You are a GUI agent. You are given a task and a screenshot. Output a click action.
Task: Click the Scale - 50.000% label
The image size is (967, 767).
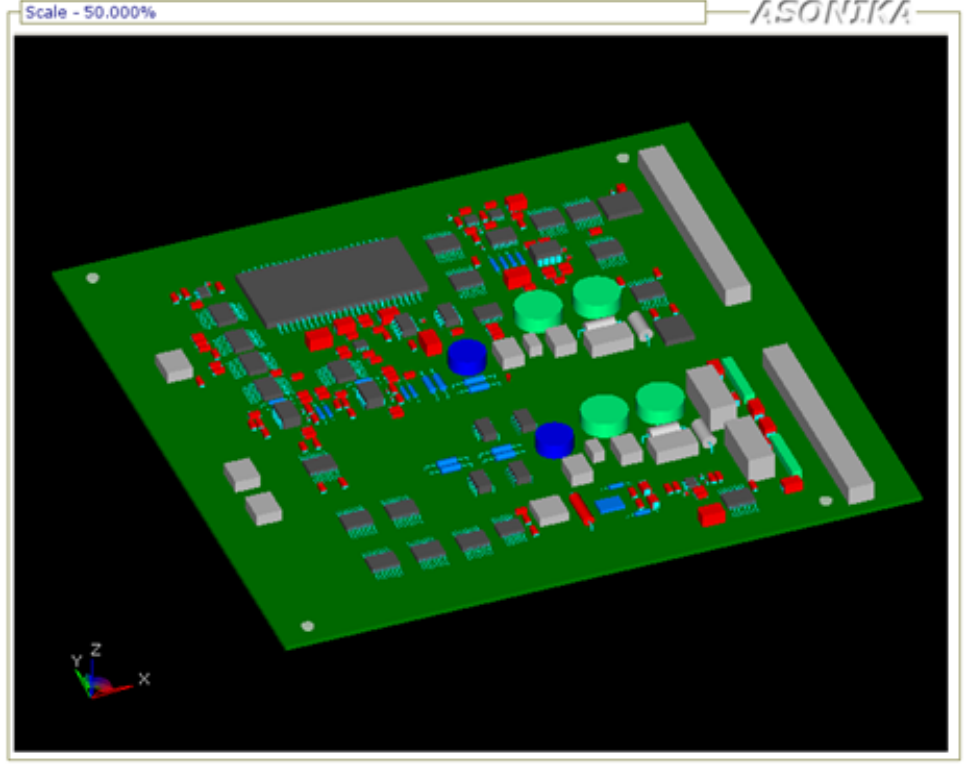coord(91,13)
